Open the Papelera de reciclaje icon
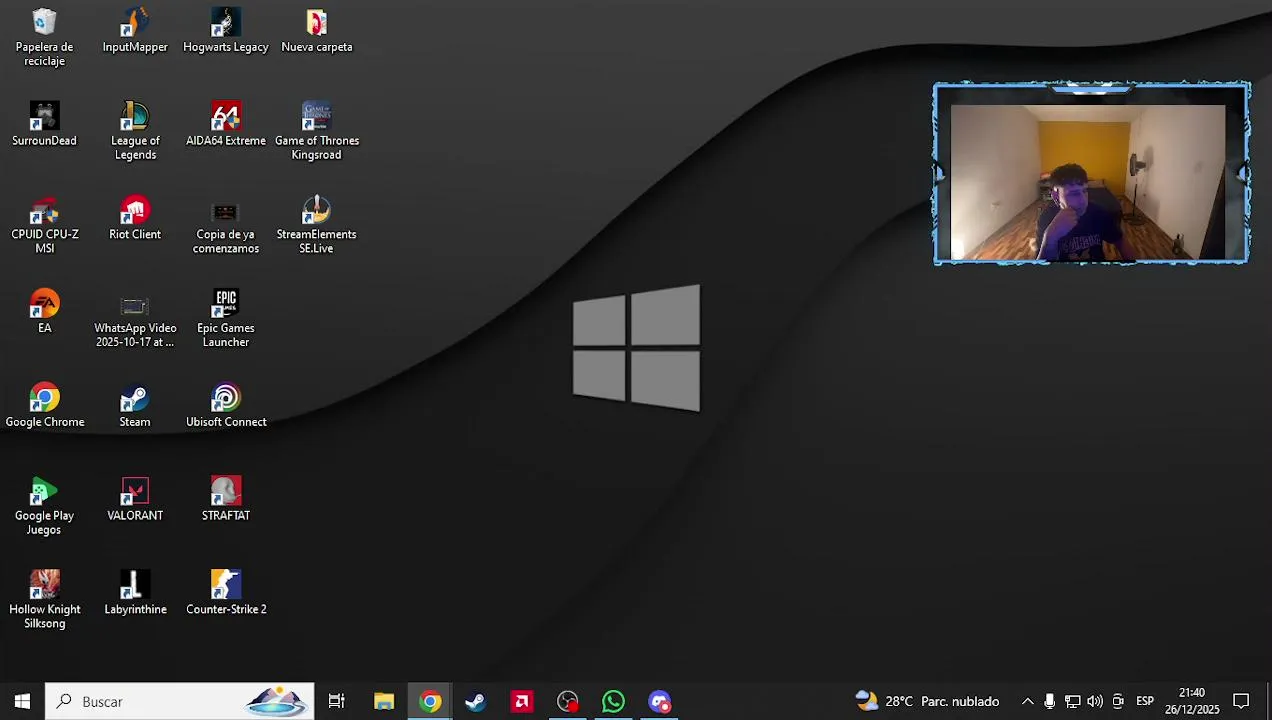Screen dimensions: 1272x720 tap(44, 38)
